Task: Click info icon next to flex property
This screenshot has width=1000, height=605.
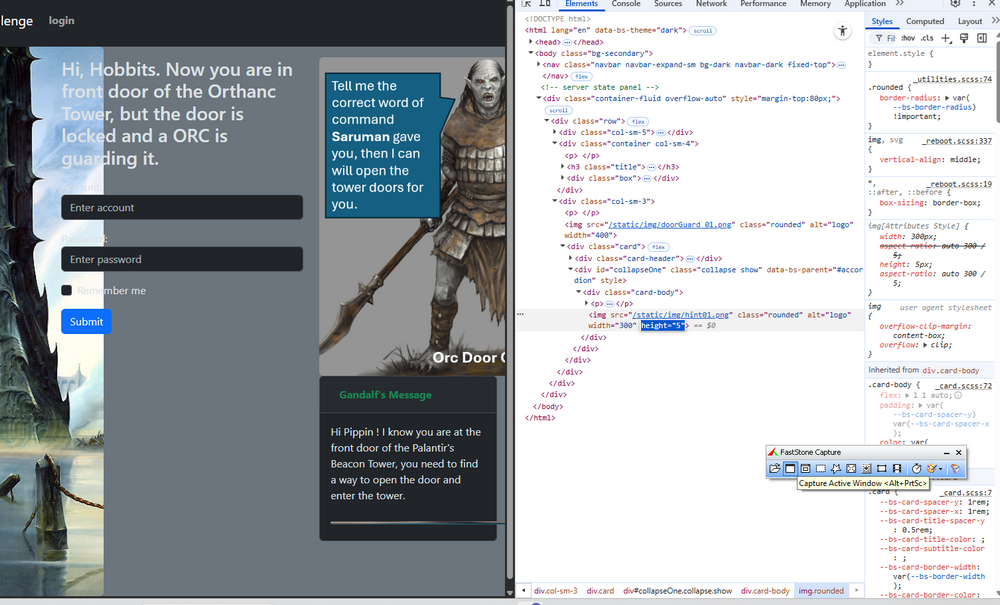Action: 958,395
